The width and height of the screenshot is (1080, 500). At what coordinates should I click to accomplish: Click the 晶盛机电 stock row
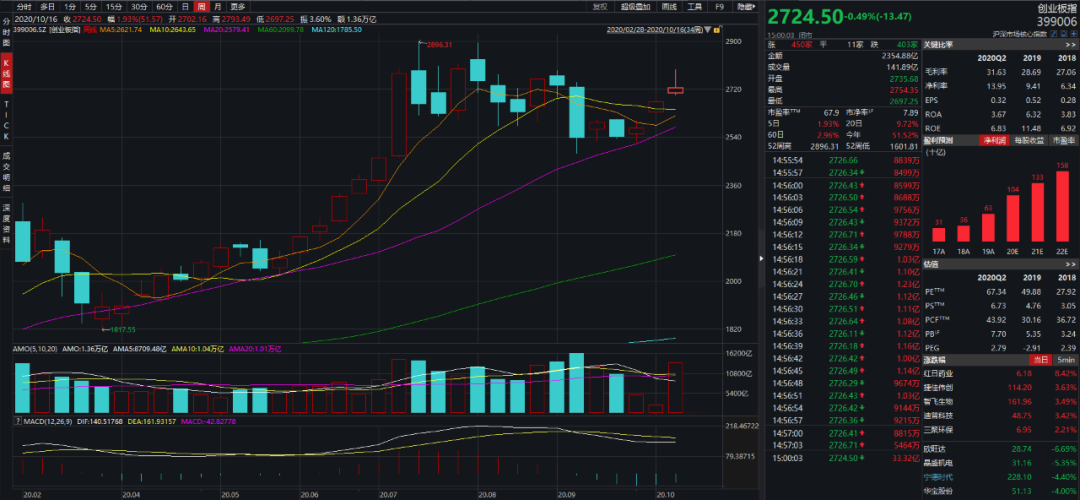click(x=1001, y=463)
